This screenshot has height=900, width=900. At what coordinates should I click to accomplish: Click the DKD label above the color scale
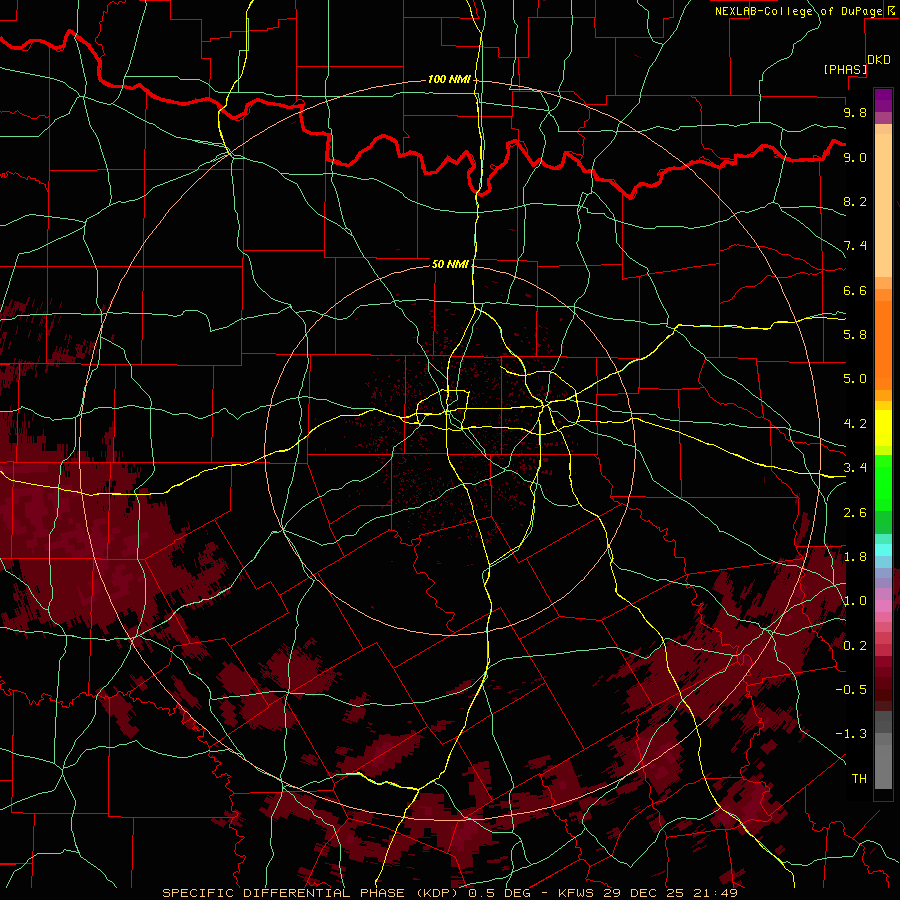[x=879, y=60]
